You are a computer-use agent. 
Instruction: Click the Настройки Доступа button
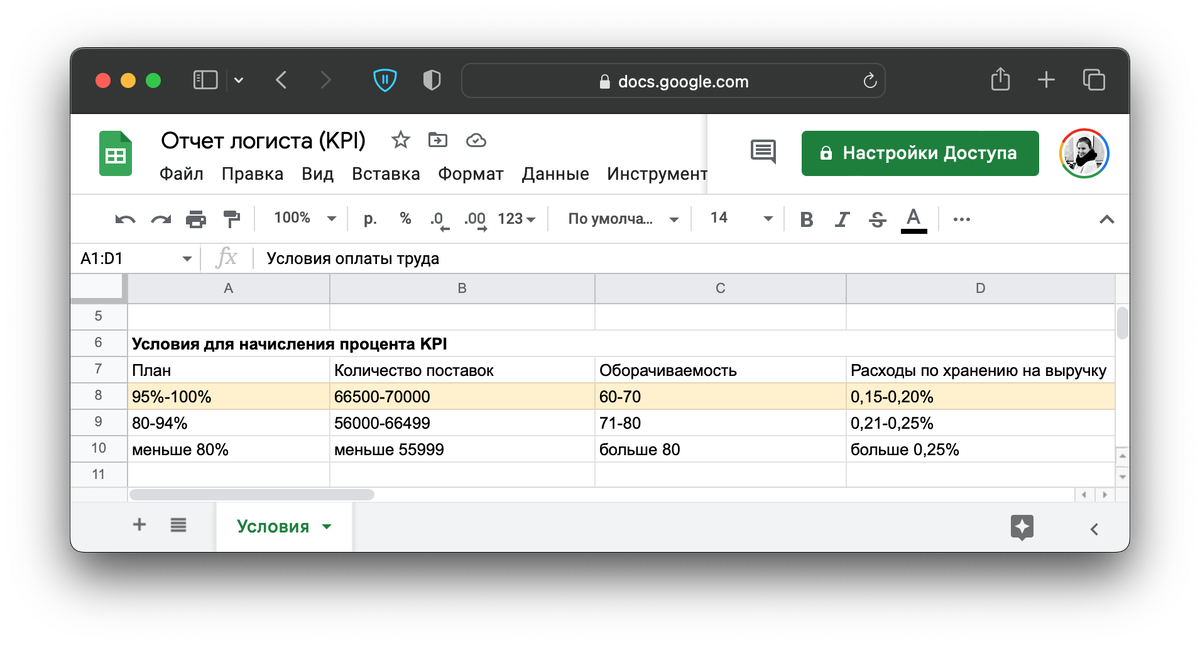click(919, 153)
